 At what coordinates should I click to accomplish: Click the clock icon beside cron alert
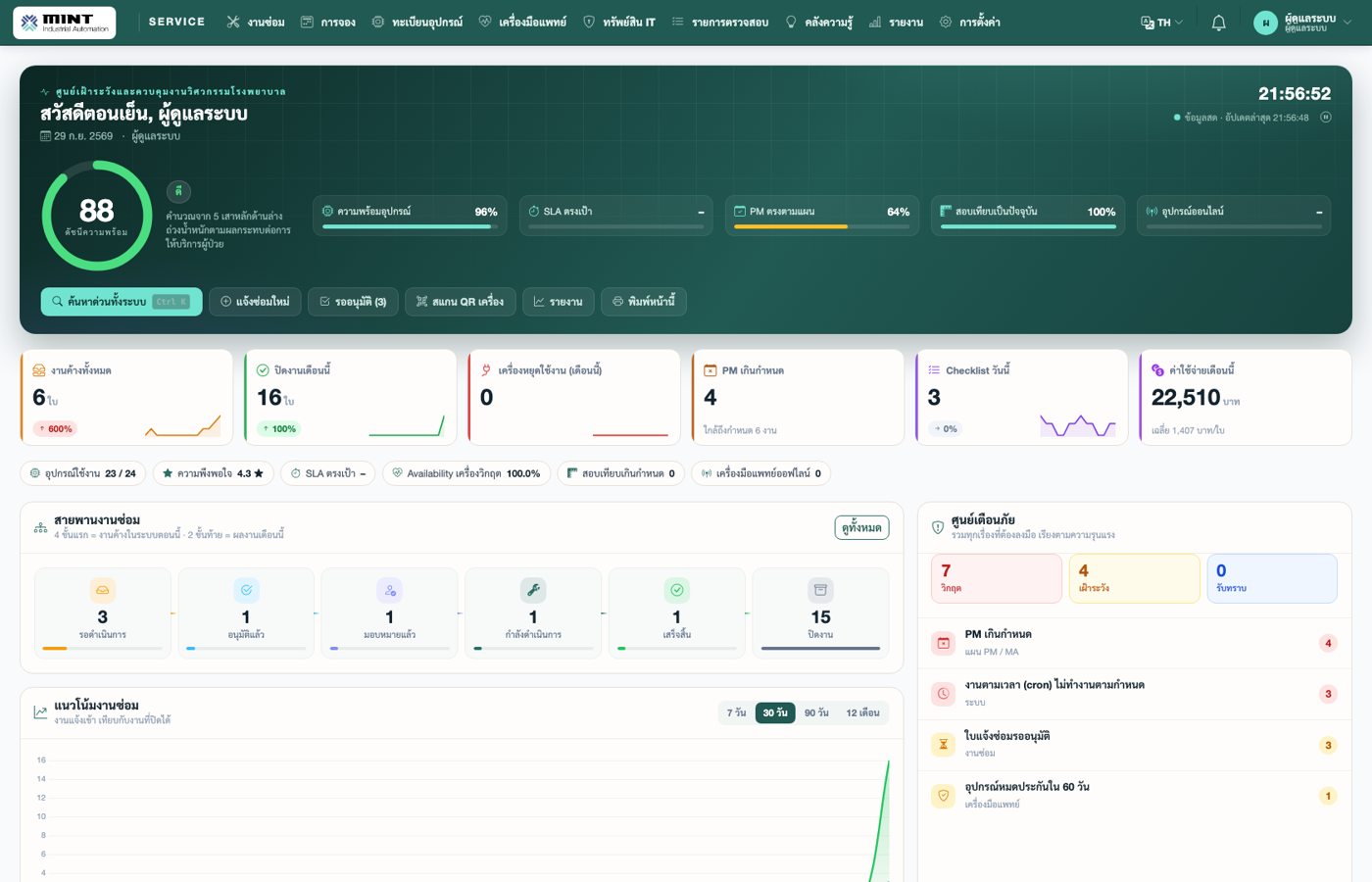[x=943, y=694]
